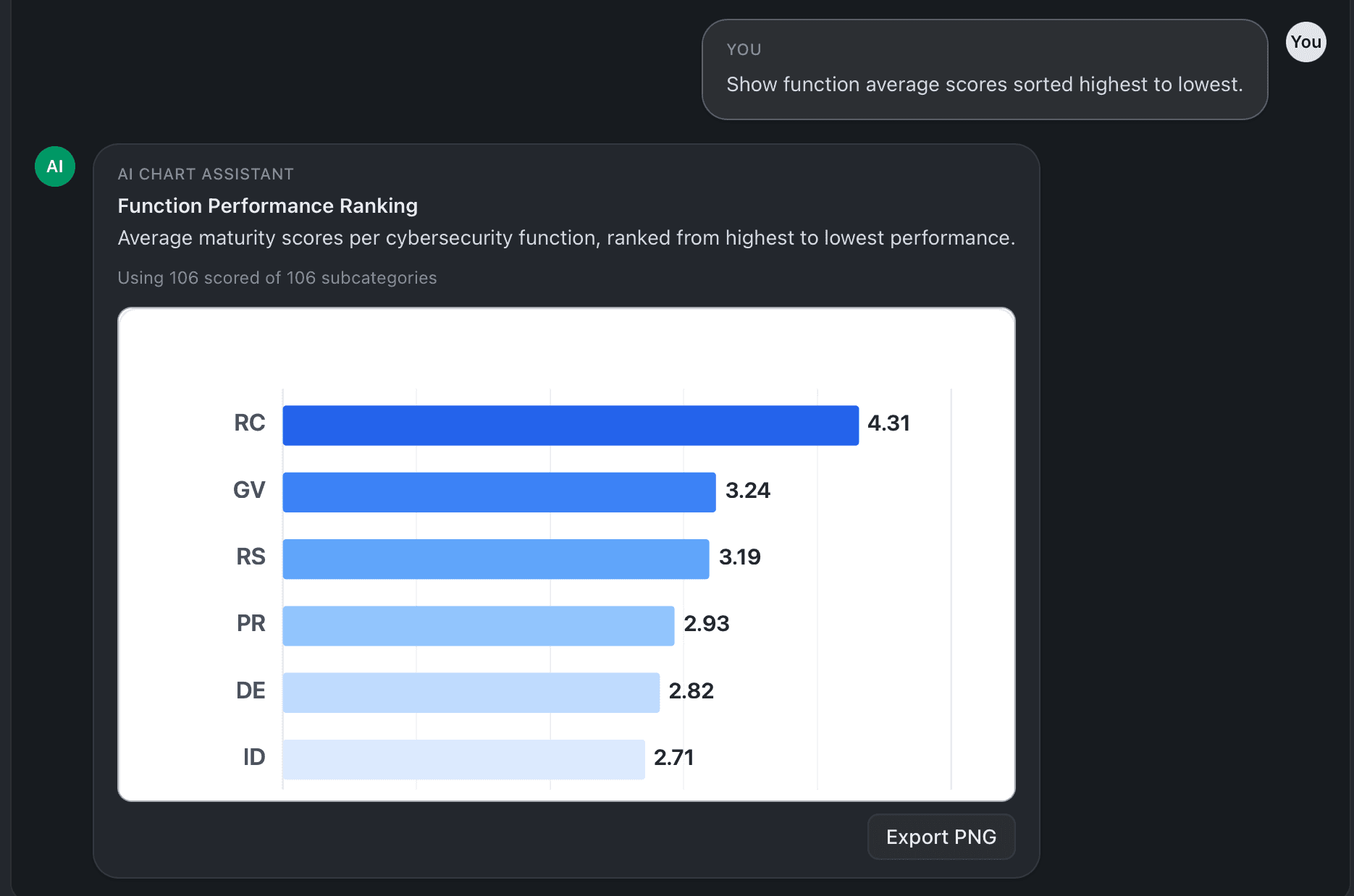
Task: Select the DE bar in the chart
Action: [471, 690]
